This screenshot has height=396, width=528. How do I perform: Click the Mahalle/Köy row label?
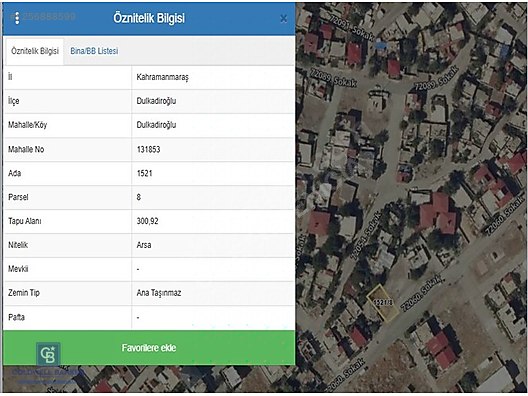tap(28, 125)
